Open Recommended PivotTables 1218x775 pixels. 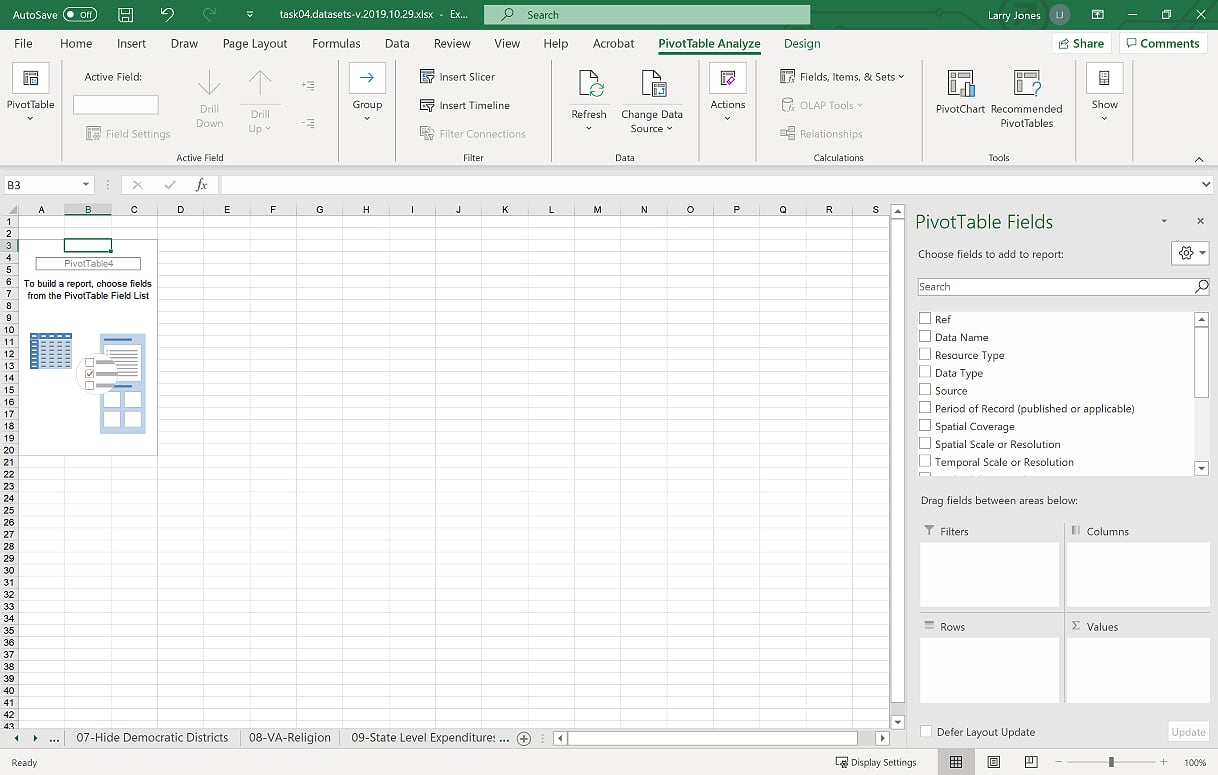pyautogui.click(x=1026, y=85)
